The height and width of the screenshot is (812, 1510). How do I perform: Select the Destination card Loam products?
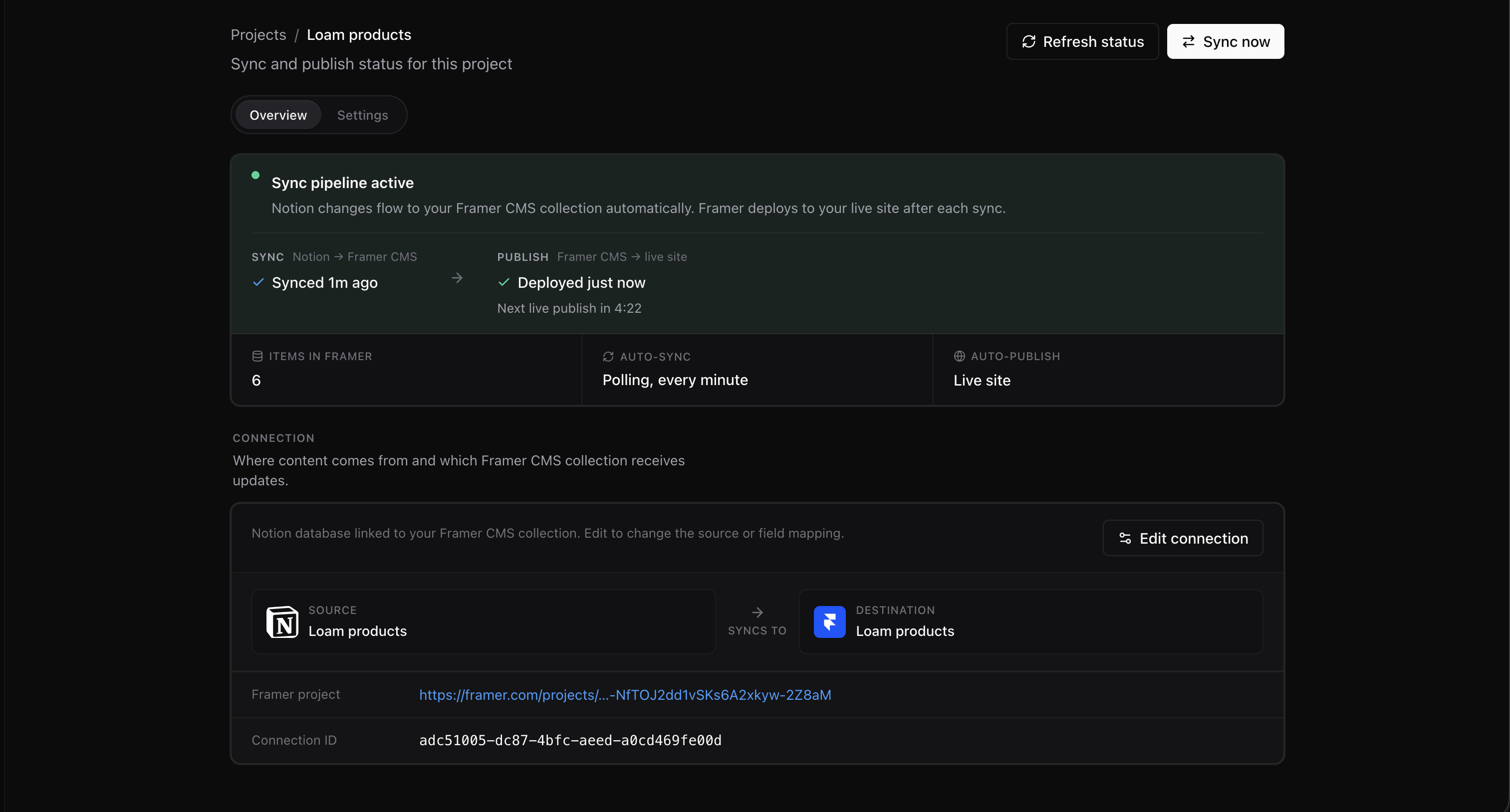coord(1030,621)
